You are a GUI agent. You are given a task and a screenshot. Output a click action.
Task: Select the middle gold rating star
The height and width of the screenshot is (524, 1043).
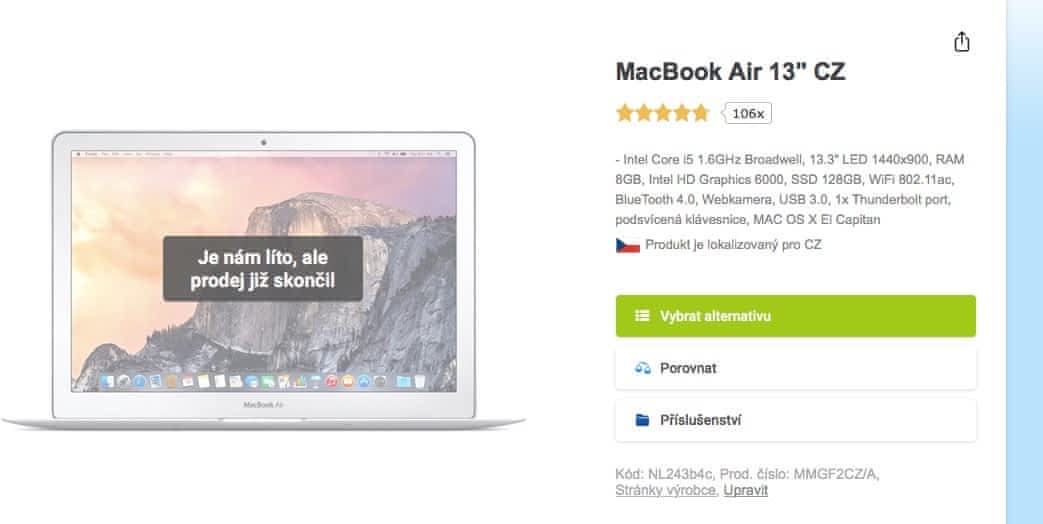pos(663,113)
